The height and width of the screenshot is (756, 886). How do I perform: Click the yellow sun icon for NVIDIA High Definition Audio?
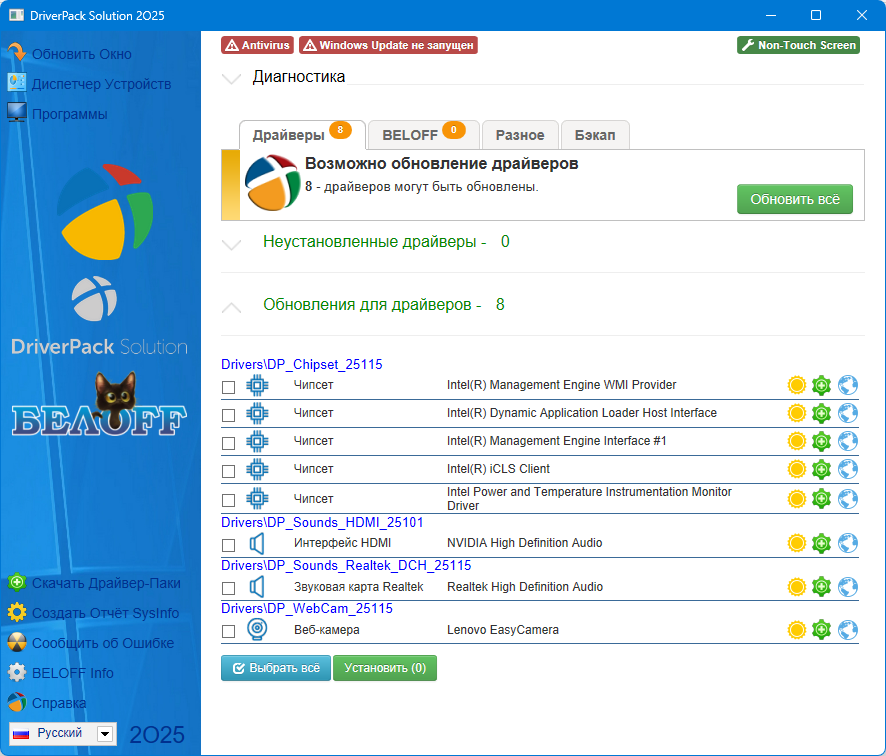tap(796, 543)
